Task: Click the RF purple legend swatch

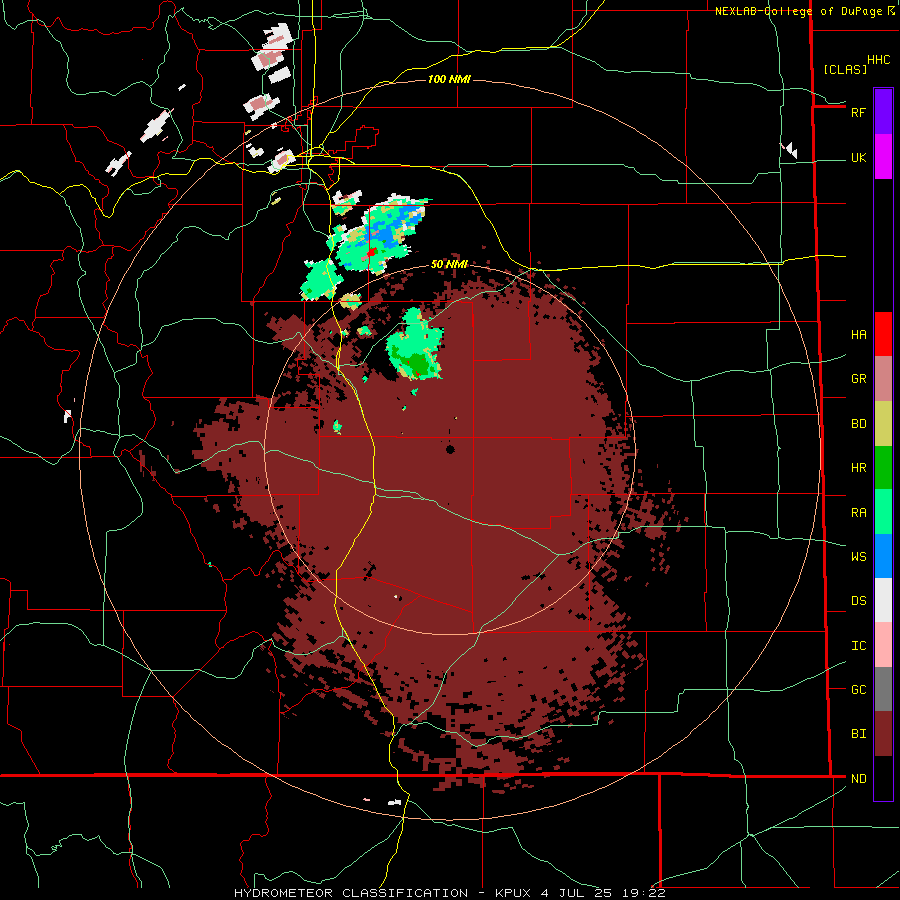Action: (883, 111)
